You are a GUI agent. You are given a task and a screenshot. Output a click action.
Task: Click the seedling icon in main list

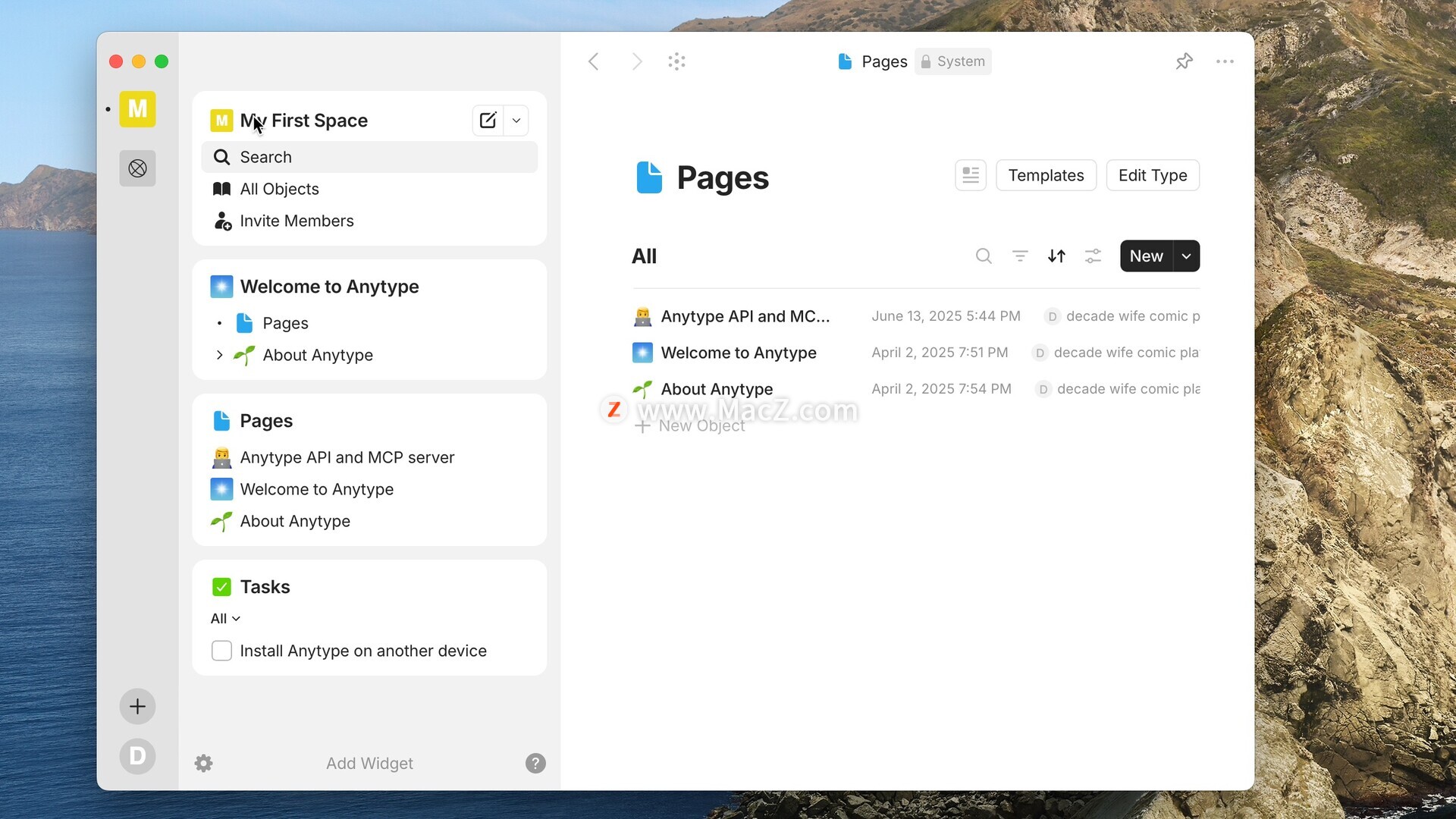coord(642,389)
